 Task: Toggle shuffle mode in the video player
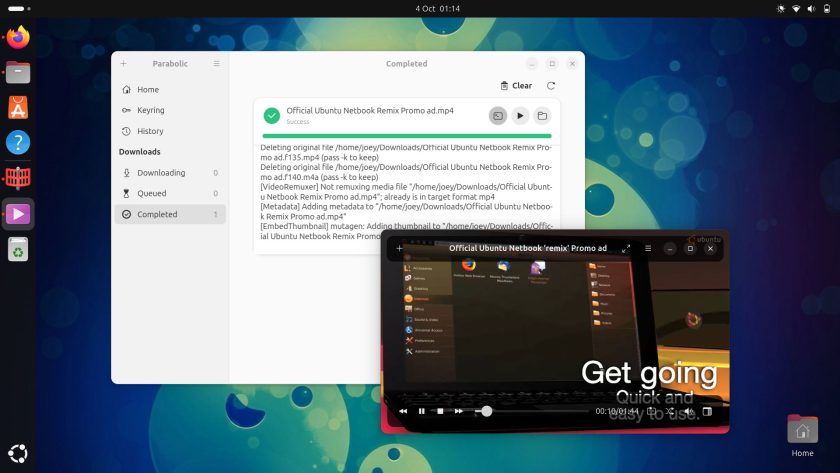670,411
